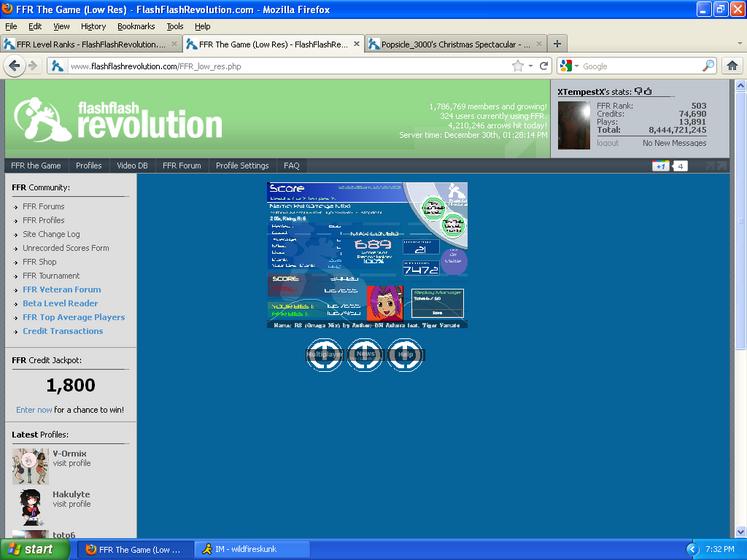Close the Popsicle_3000's Christmas Spectacular tab
Viewport: 747px width, 560px height.
click(x=539, y=44)
